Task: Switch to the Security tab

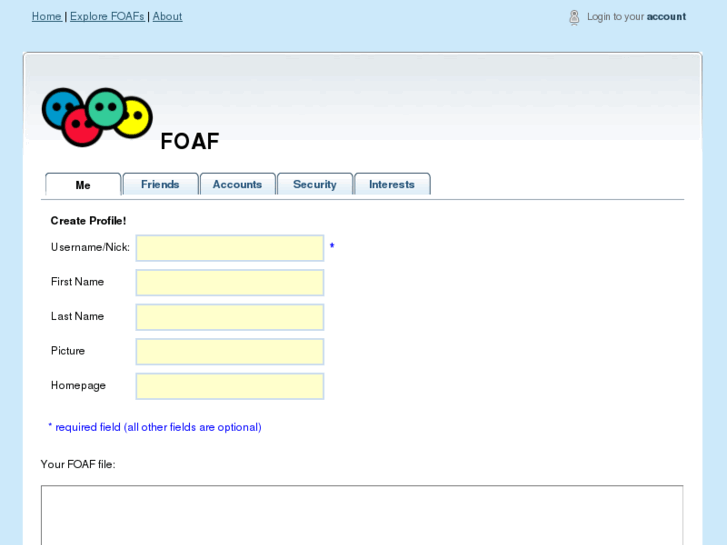Action: [315, 184]
